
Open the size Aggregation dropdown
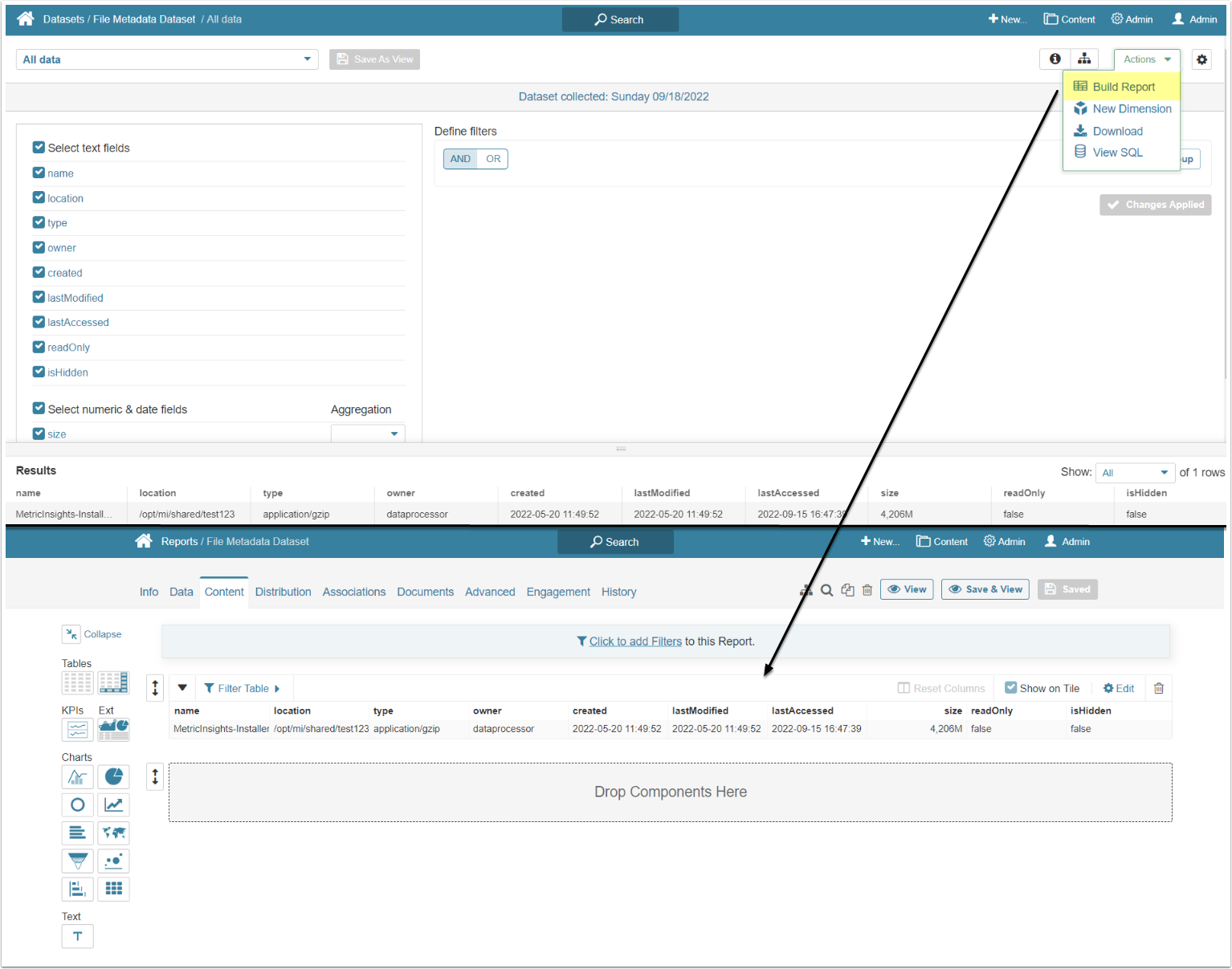pyautogui.click(x=368, y=434)
